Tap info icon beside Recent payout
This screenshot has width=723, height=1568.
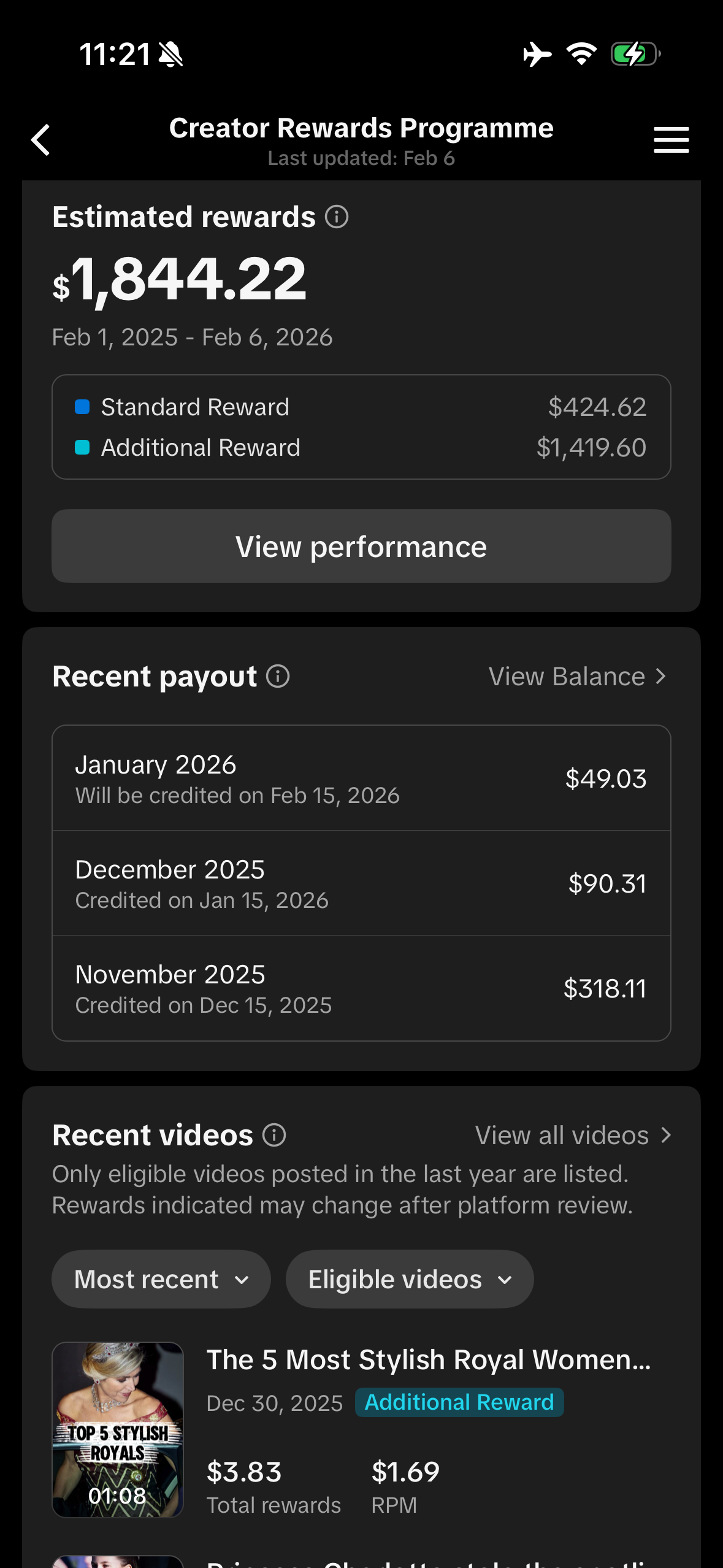click(278, 676)
